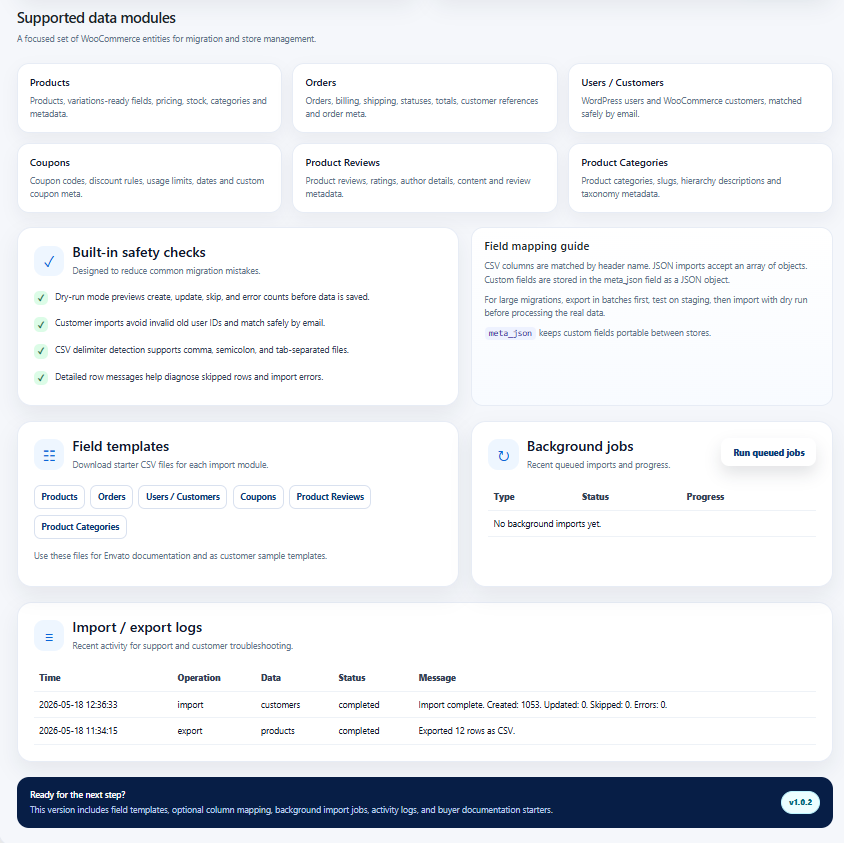This screenshot has width=844, height=843.
Task: Click Type header in Background jobs table
Action: (x=504, y=497)
